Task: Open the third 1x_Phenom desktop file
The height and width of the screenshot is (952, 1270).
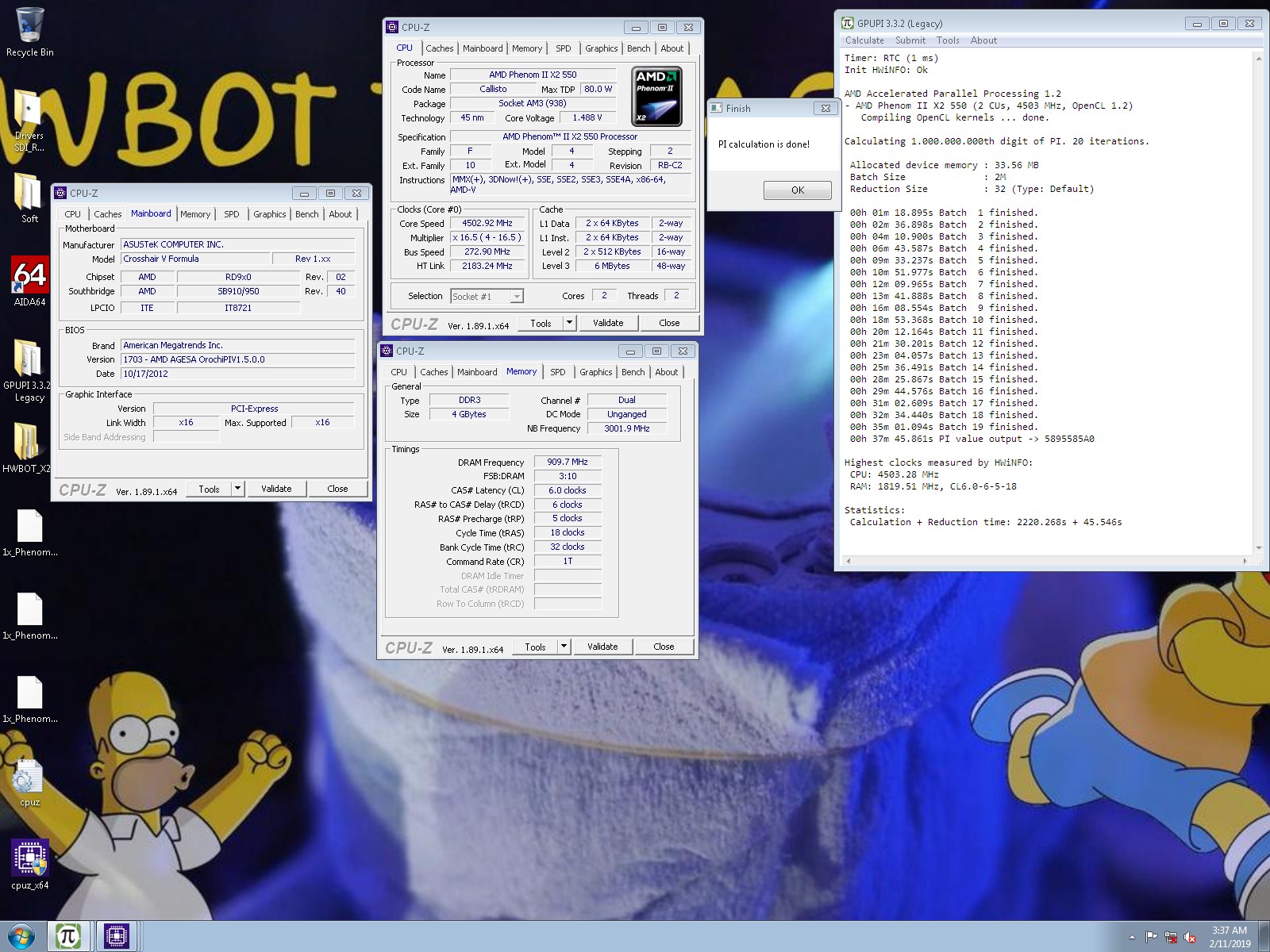Action: click(x=29, y=698)
